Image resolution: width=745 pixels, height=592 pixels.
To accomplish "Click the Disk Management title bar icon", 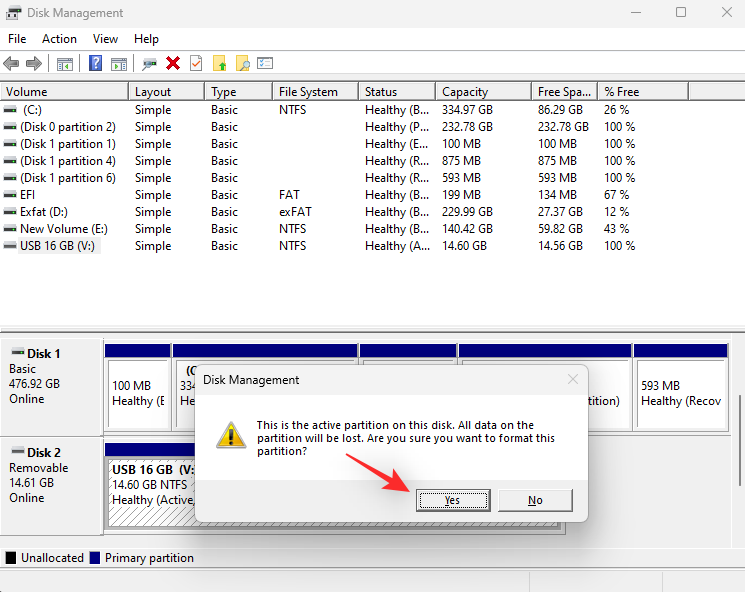I will click(x=13, y=13).
